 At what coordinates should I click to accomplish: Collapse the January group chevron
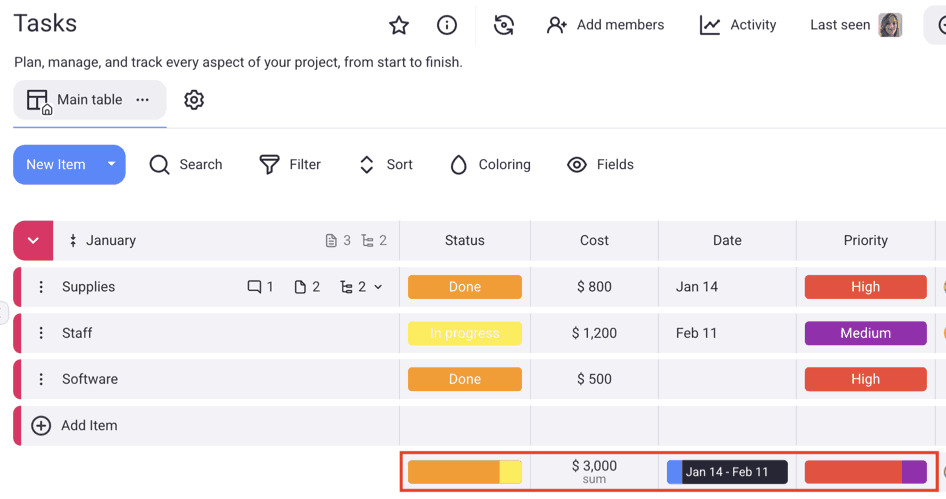(33, 240)
